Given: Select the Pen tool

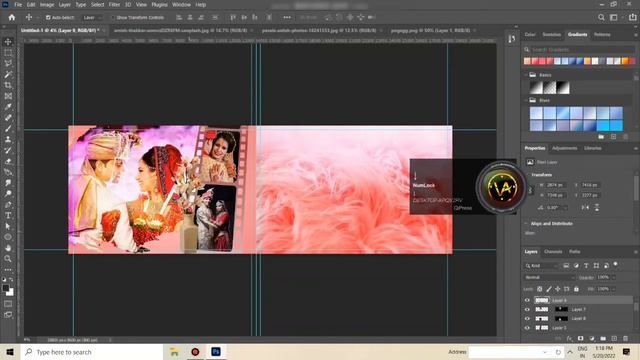Looking at the screenshot, I should [x=8, y=204].
